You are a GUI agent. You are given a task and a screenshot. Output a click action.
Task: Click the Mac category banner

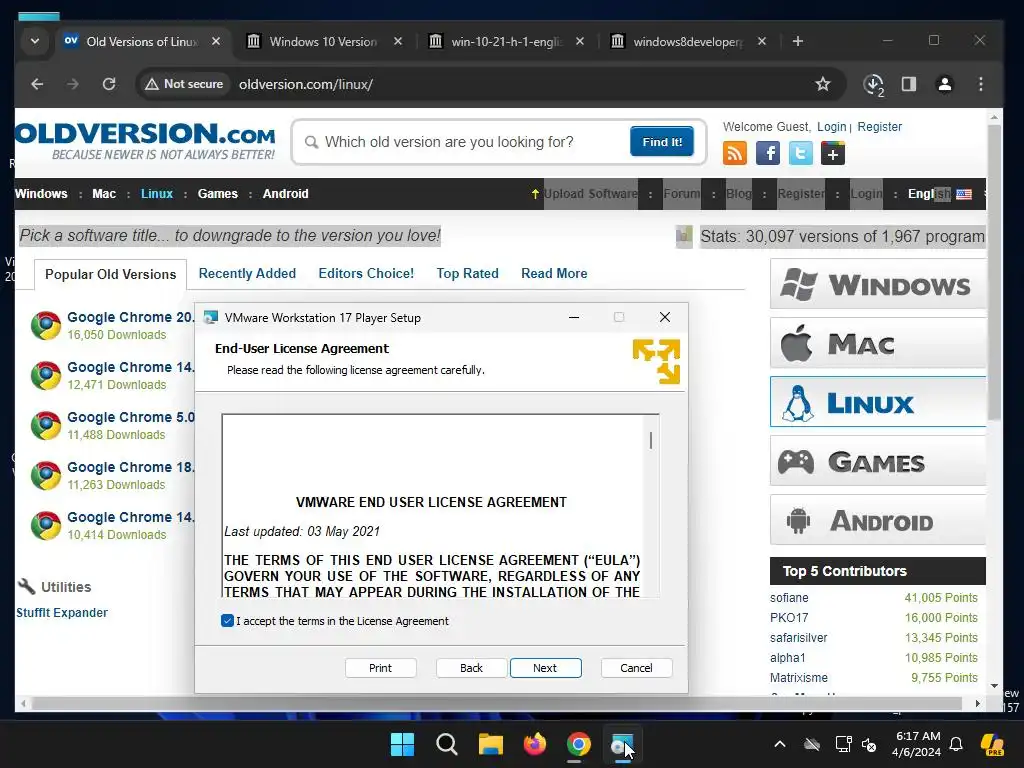point(878,344)
